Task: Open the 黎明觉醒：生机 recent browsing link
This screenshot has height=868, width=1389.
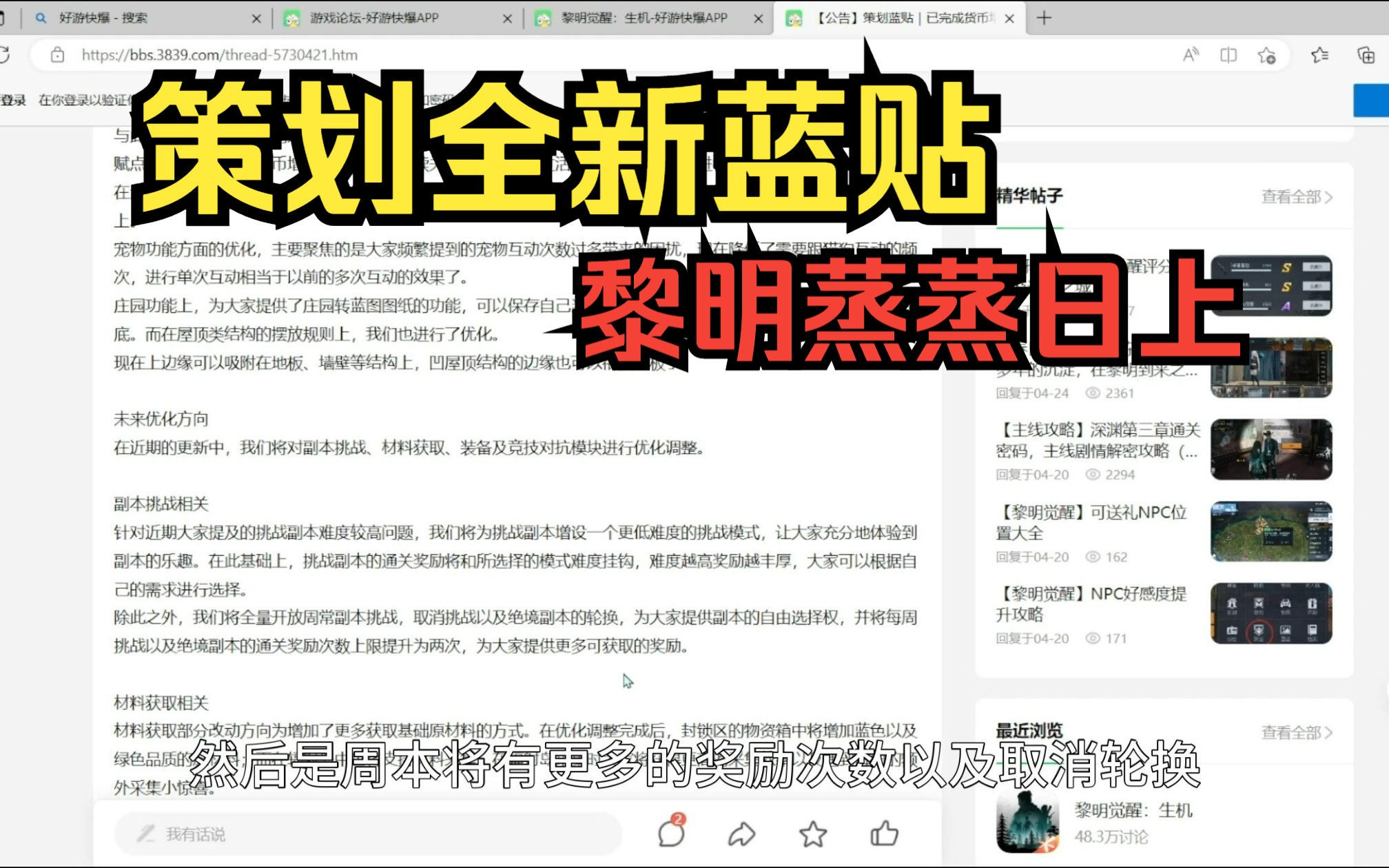Action: pos(1133,810)
